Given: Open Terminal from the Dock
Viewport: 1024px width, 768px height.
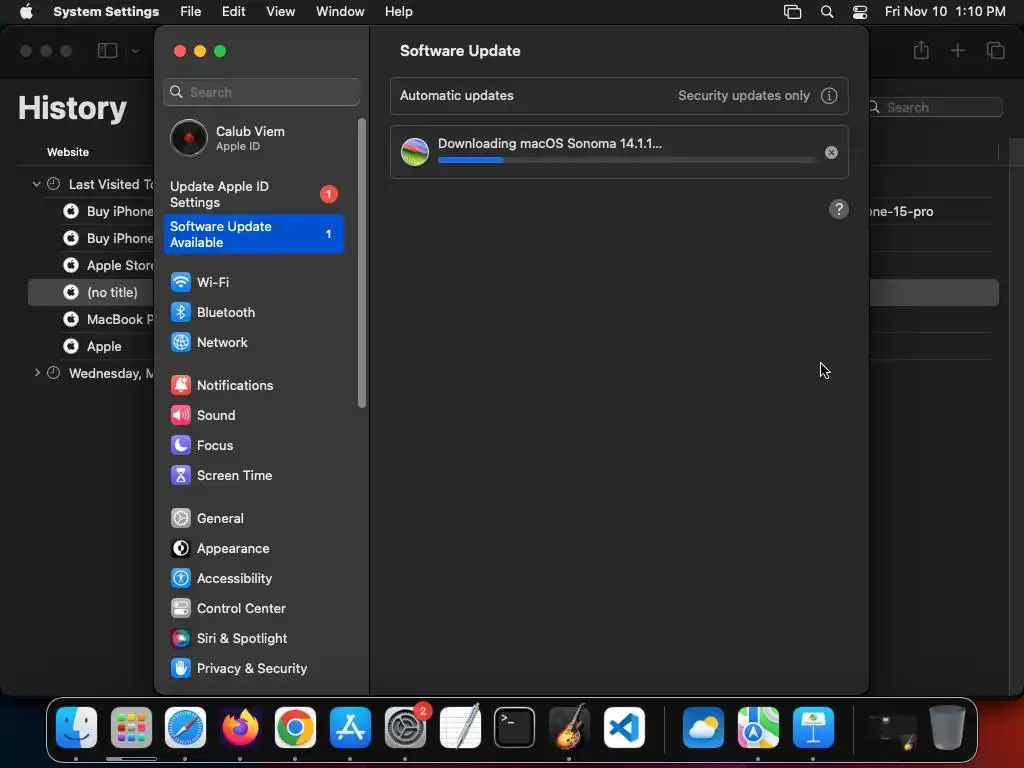Looking at the screenshot, I should click(515, 728).
